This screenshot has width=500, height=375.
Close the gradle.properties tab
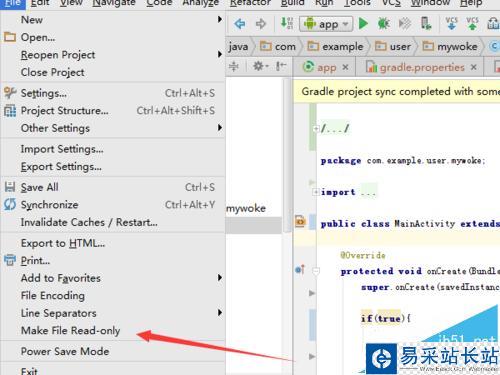tap(474, 67)
